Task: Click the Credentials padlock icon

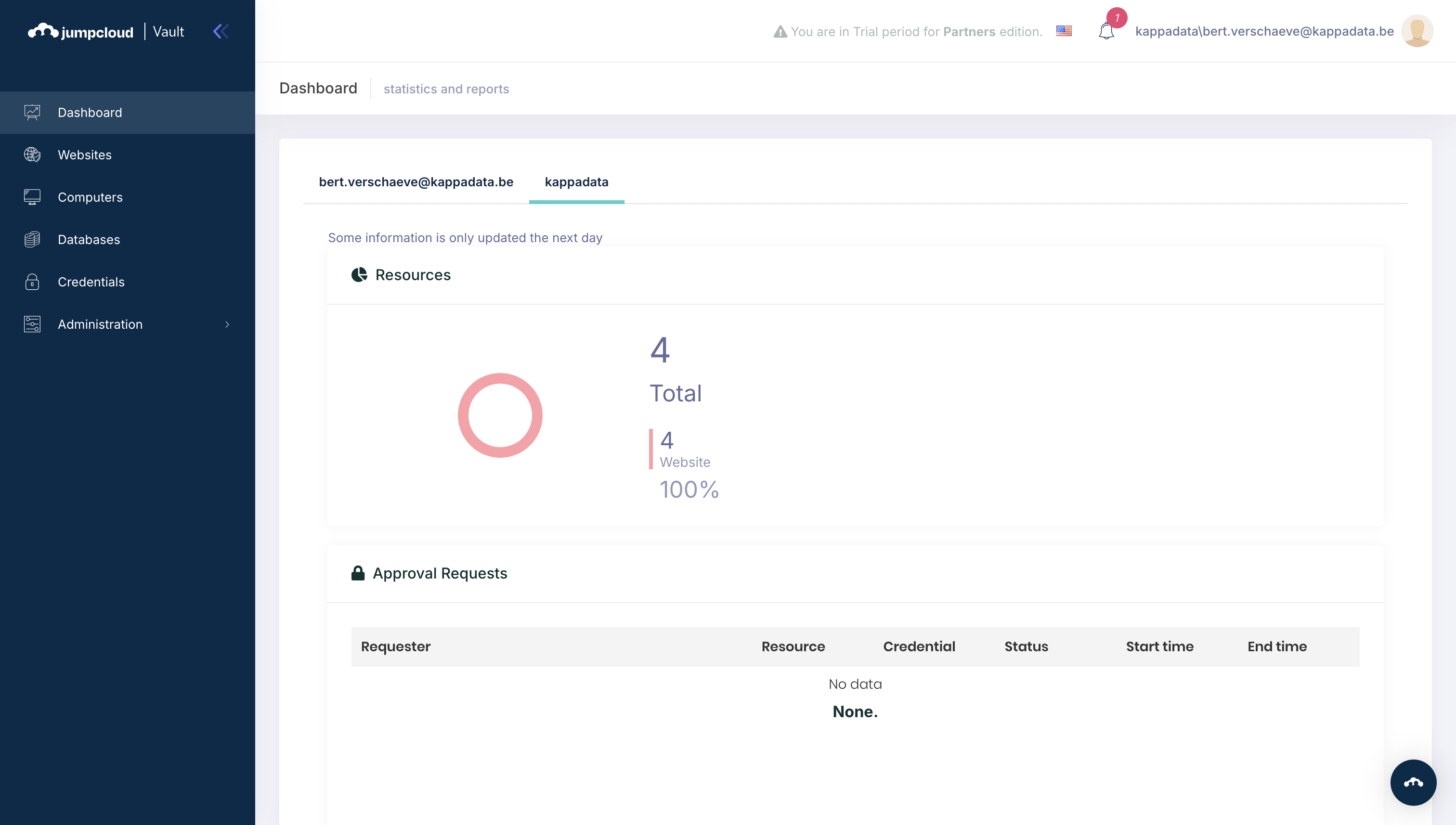Action: [32, 282]
